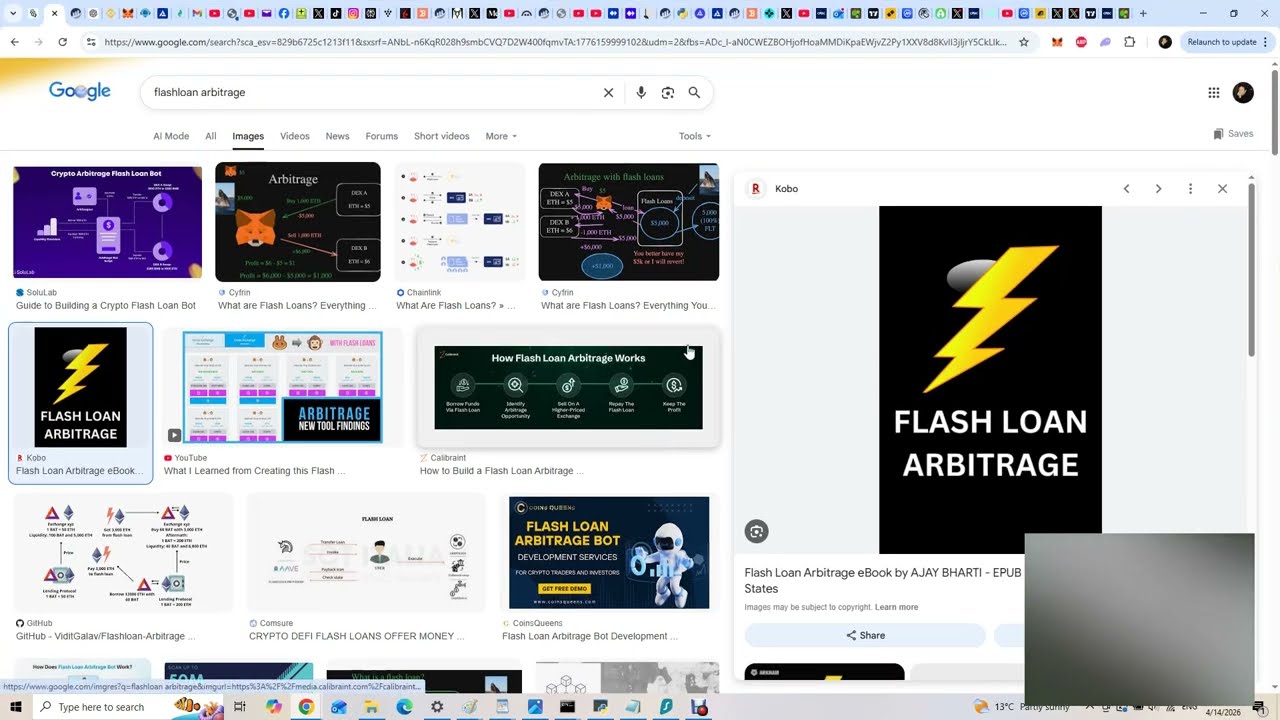Open Settings gear on the taskbar
The height and width of the screenshot is (720, 1280).
(x=437, y=707)
